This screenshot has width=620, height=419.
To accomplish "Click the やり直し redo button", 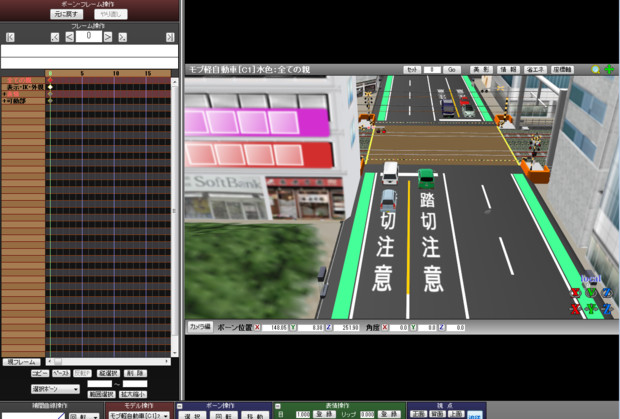I will 111,14.
